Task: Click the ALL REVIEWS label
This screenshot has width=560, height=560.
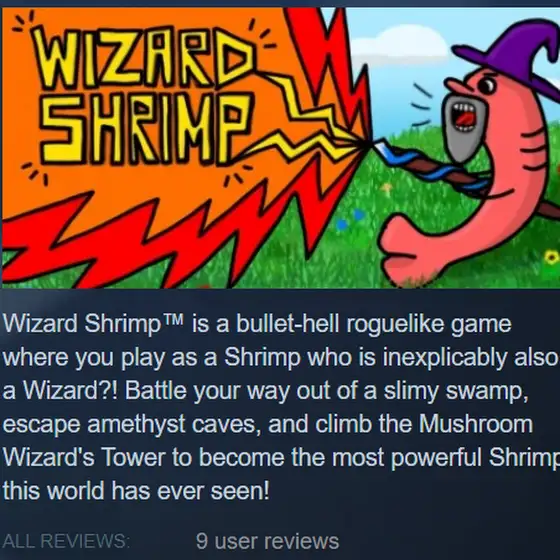Action: (66, 541)
